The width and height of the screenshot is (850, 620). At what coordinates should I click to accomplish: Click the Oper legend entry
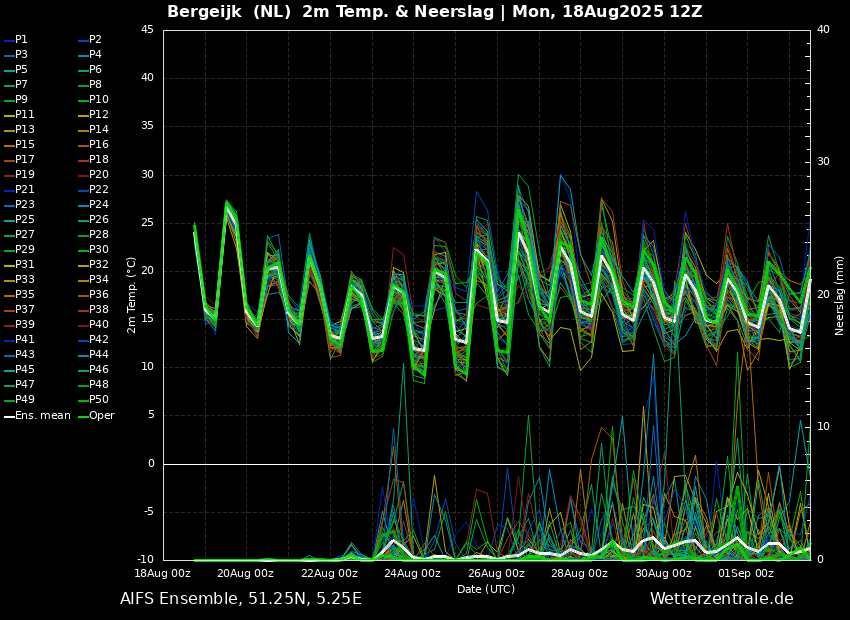coord(96,416)
